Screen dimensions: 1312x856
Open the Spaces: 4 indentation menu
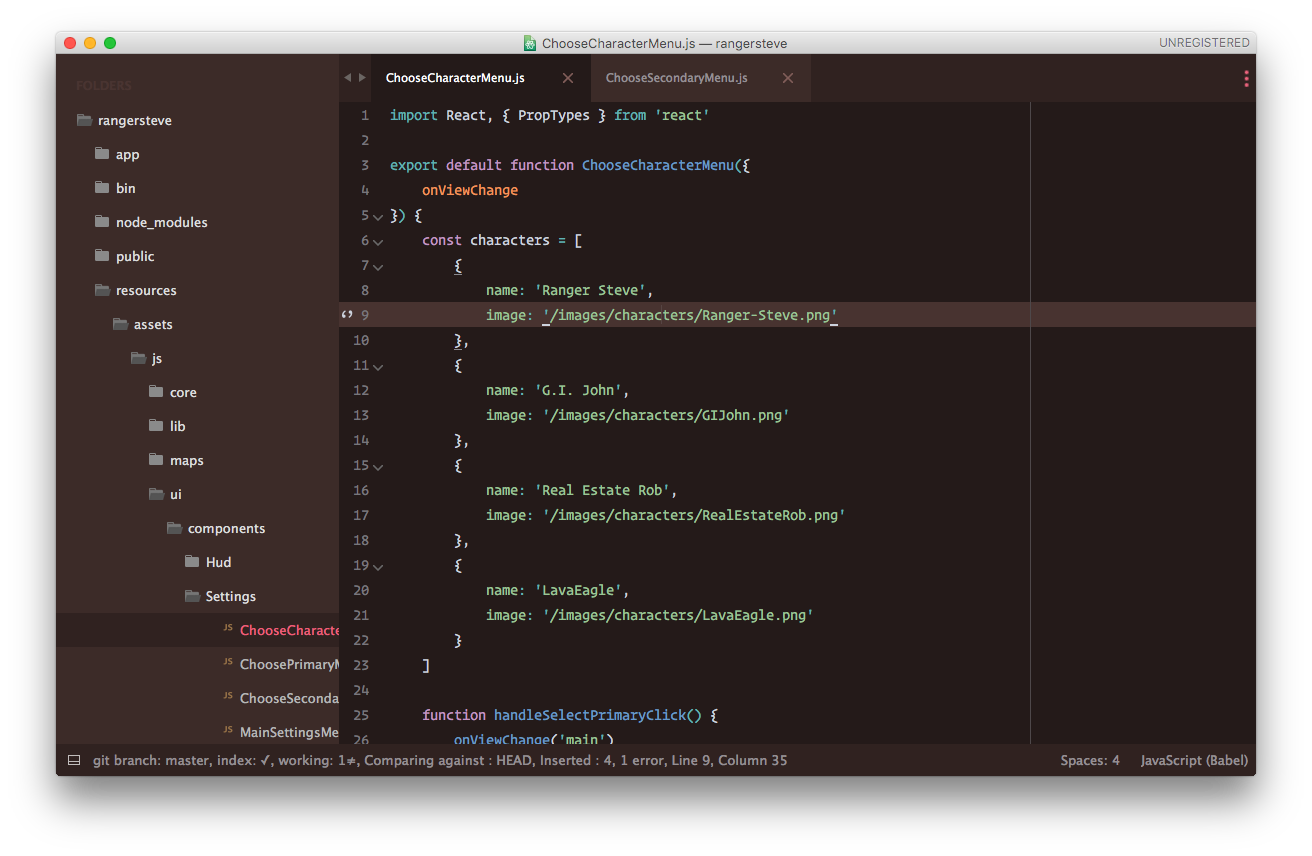(1090, 760)
